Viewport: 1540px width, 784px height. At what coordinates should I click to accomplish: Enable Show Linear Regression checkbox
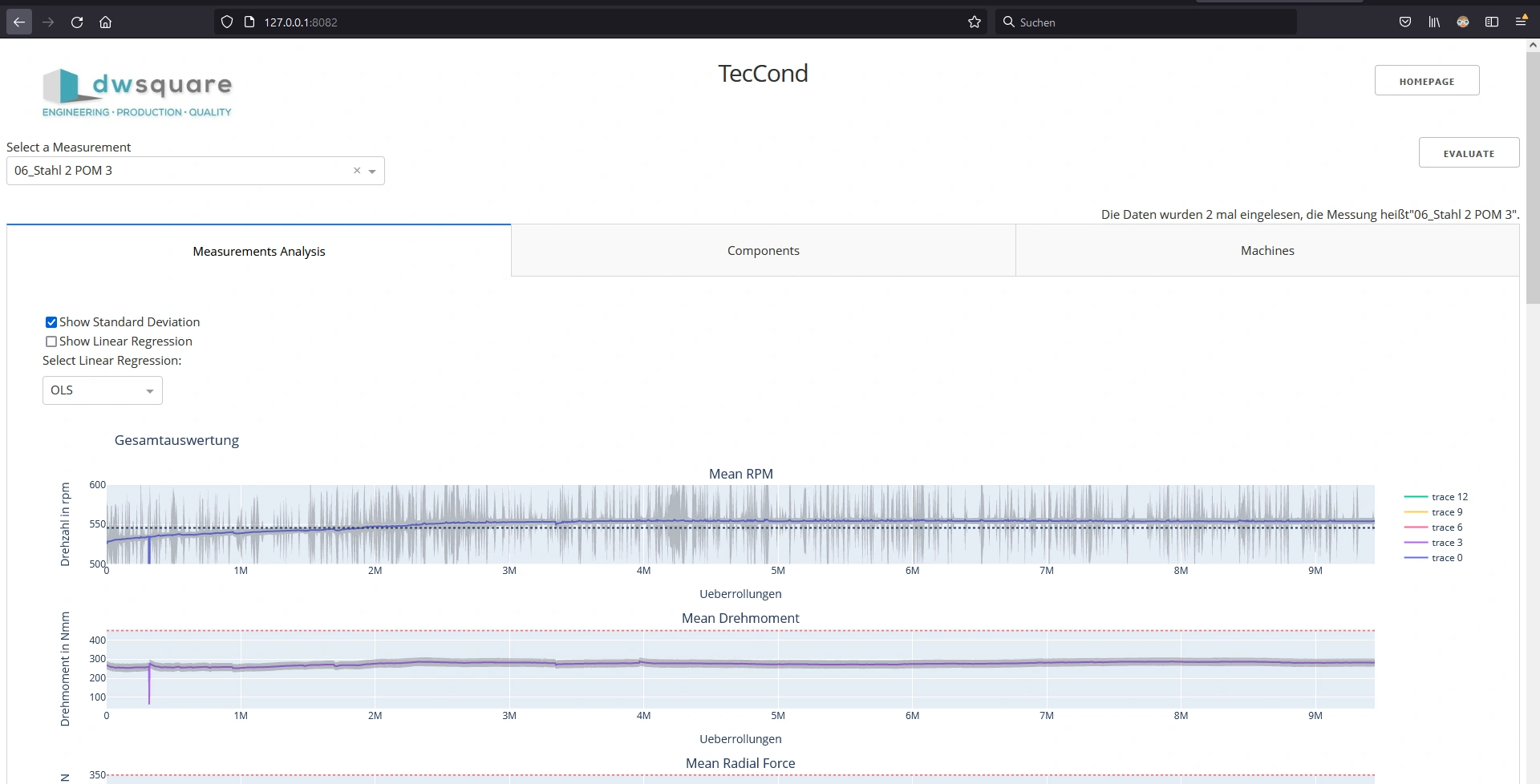[51, 341]
